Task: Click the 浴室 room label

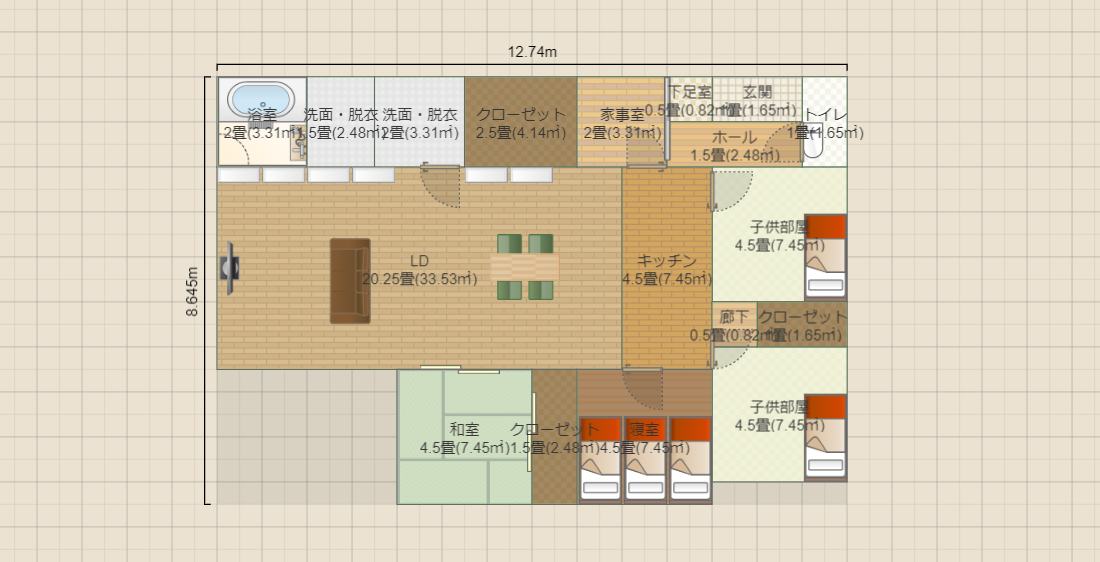Action: [x=262, y=114]
